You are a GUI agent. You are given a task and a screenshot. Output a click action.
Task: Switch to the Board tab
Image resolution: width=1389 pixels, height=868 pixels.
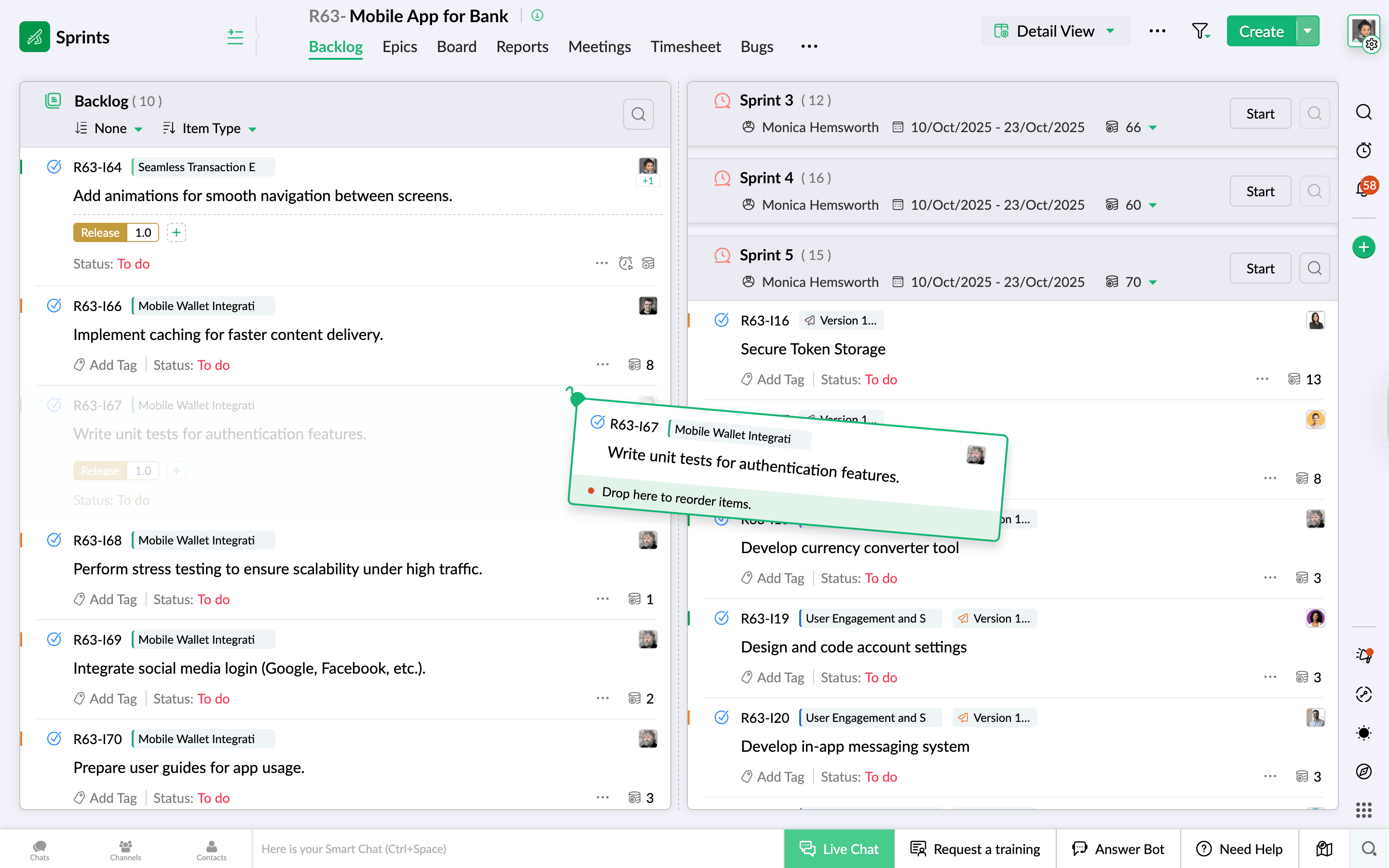coord(456,47)
